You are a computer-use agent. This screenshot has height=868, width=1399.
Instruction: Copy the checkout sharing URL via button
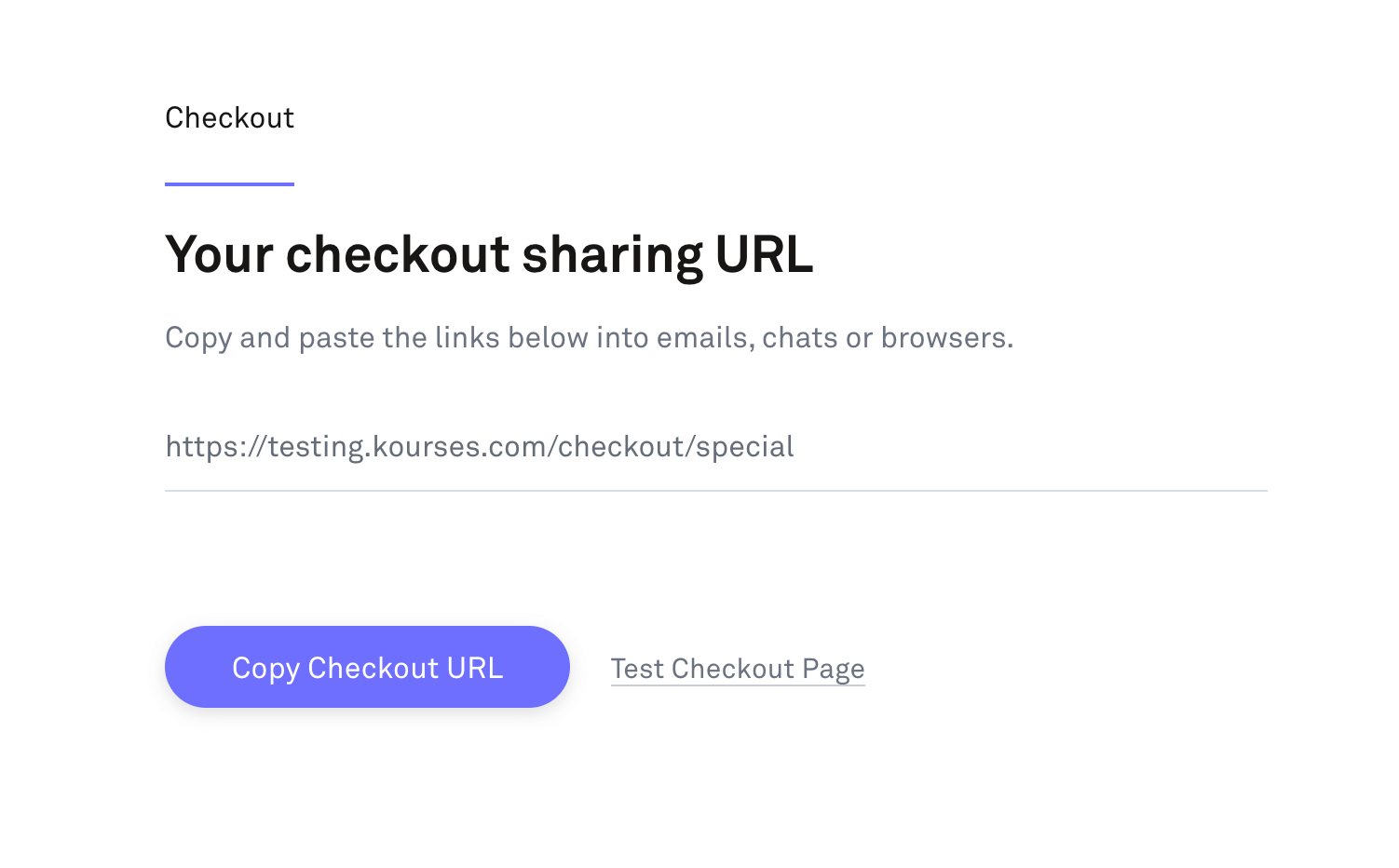click(x=367, y=667)
